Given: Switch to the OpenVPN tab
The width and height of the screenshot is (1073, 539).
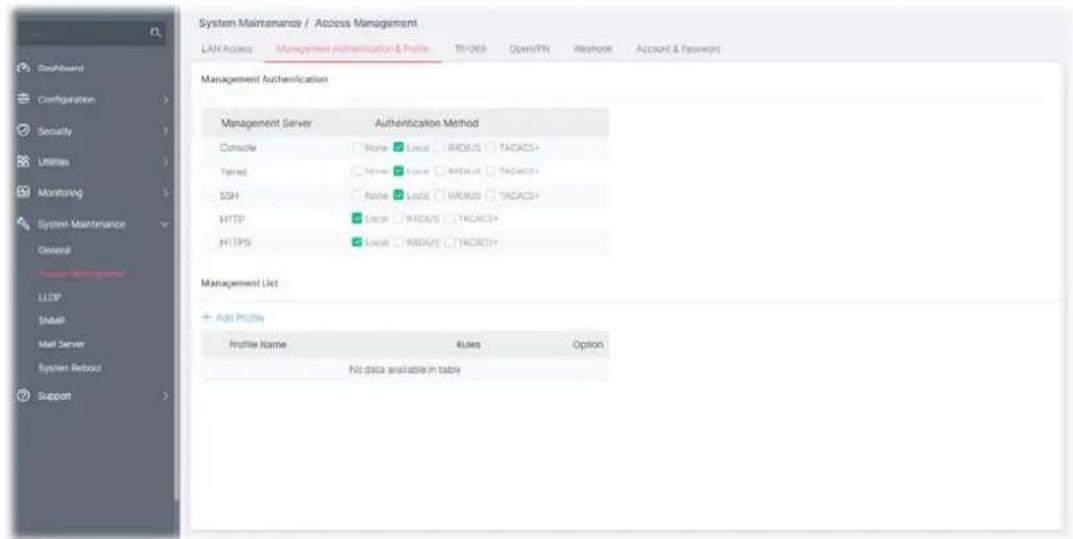Looking at the screenshot, I should point(530,49).
